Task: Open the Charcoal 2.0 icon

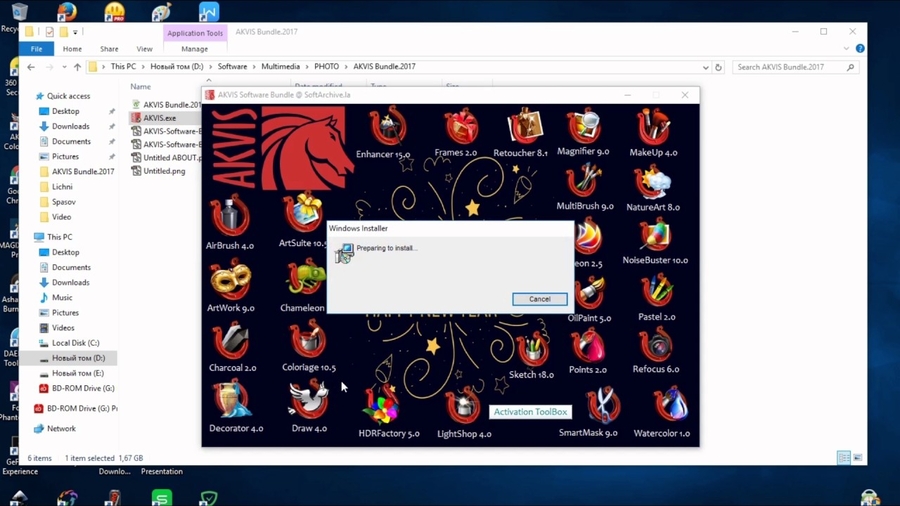Action: [x=231, y=341]
